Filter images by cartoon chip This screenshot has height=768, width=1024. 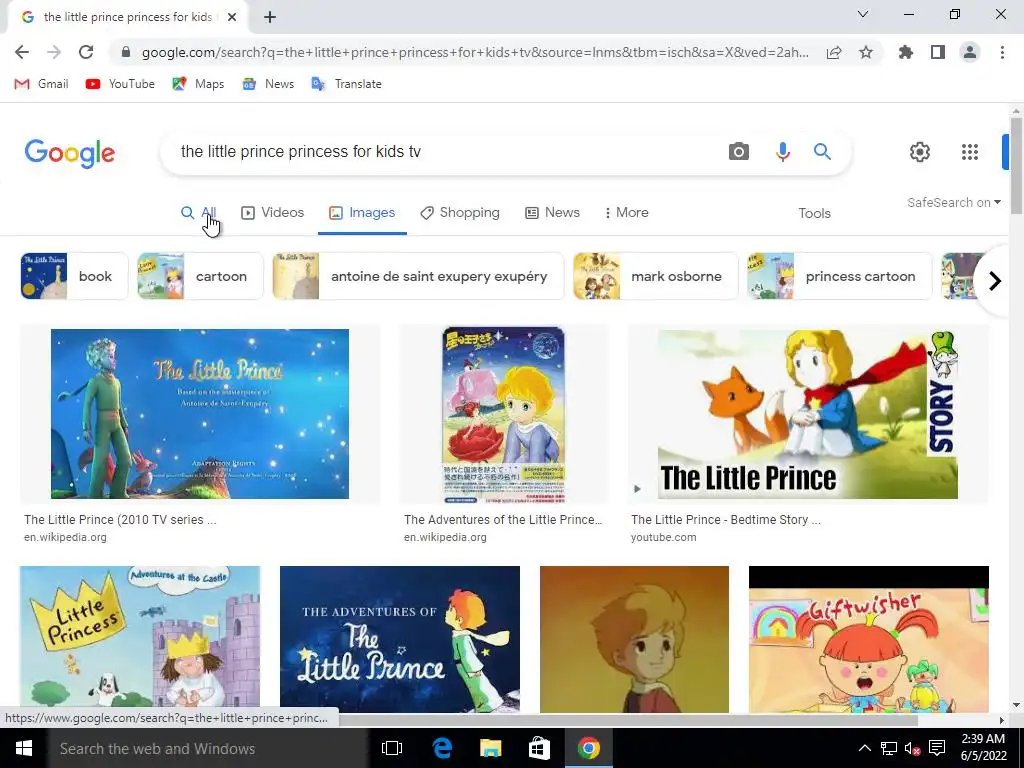tap(200, 276)
